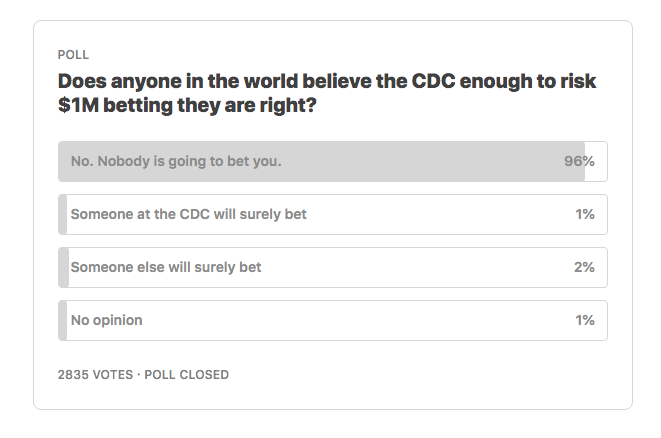Viewport: 661px width, 438px height.
Task: Click the small gray bar on the CDC option
Action: 62,215
